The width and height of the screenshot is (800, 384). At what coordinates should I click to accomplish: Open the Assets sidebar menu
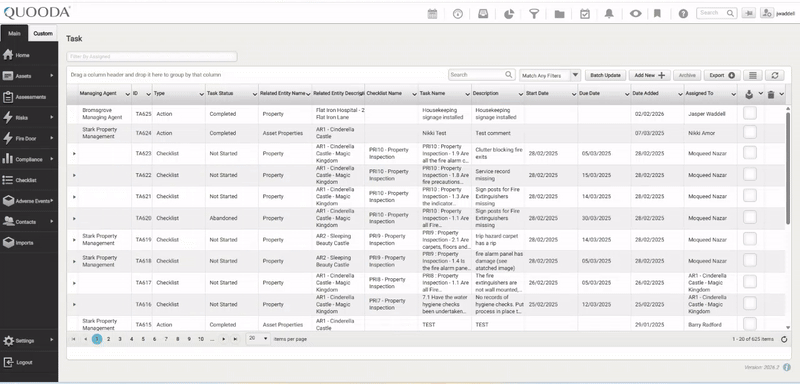[29, 76]
